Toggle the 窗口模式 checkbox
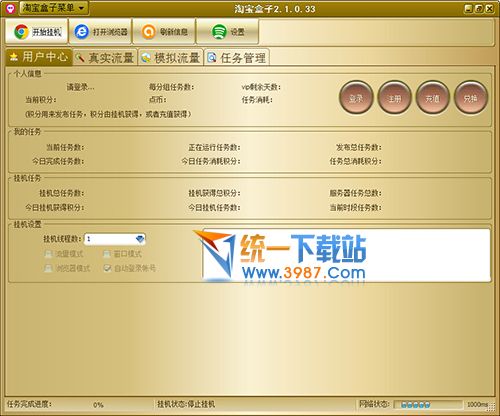 pyautogui.click(x=107, y=254)
